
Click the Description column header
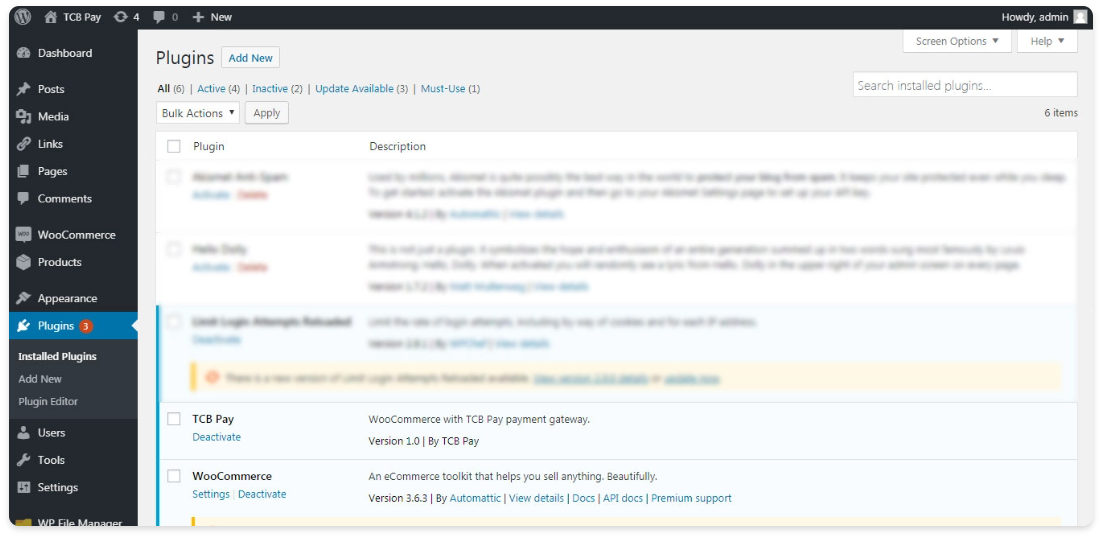coord(397,146)
